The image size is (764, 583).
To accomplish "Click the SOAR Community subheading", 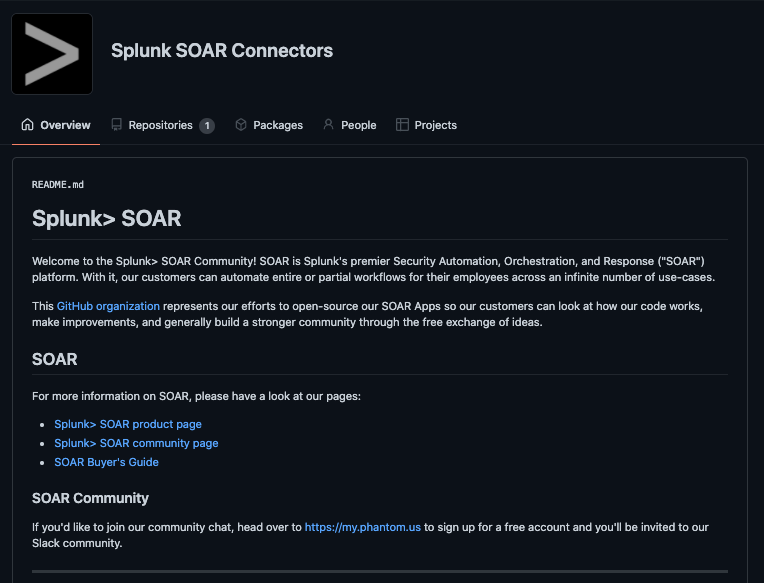I will click(x=90, y=498).
